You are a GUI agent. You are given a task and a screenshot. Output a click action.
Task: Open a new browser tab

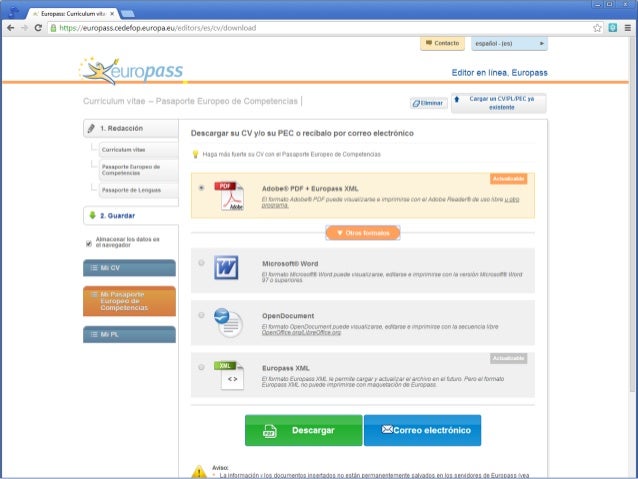[x=128, y=14]
